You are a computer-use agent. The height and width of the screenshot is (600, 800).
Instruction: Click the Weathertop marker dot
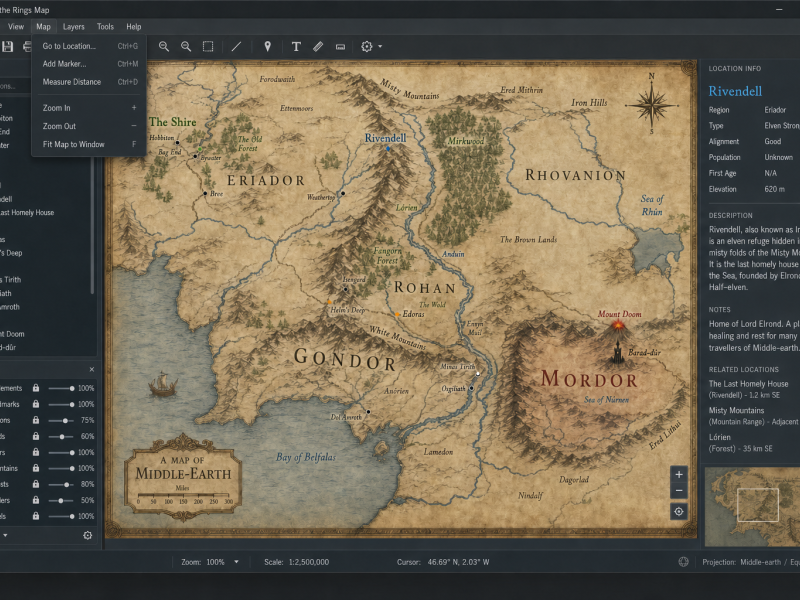click(343, 193)
